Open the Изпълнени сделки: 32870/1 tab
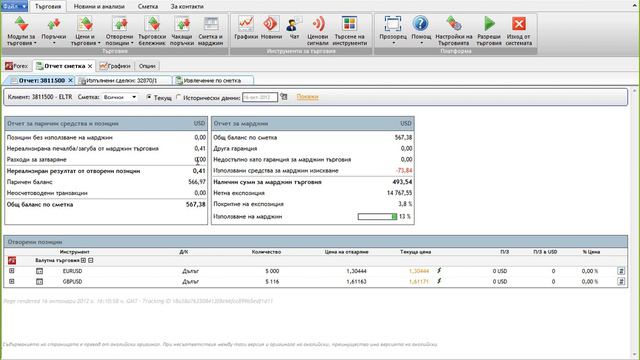This screenshot has height=360, width=640. coord(124,80)
